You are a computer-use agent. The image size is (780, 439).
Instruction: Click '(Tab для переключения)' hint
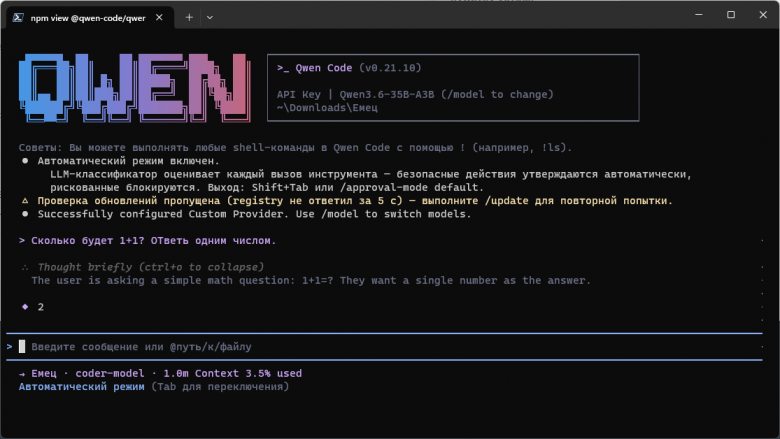coord(220,387)
